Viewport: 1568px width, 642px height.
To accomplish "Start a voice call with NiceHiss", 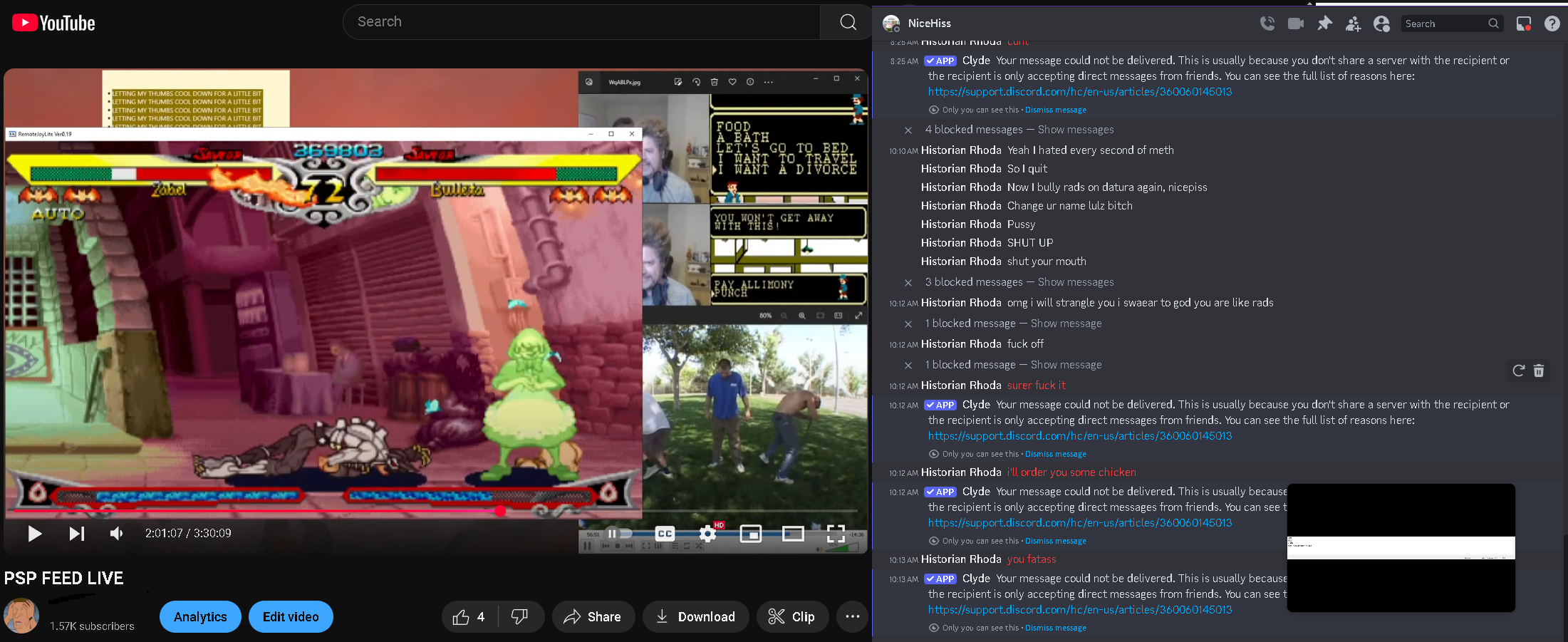I will tap(1267, 24).
